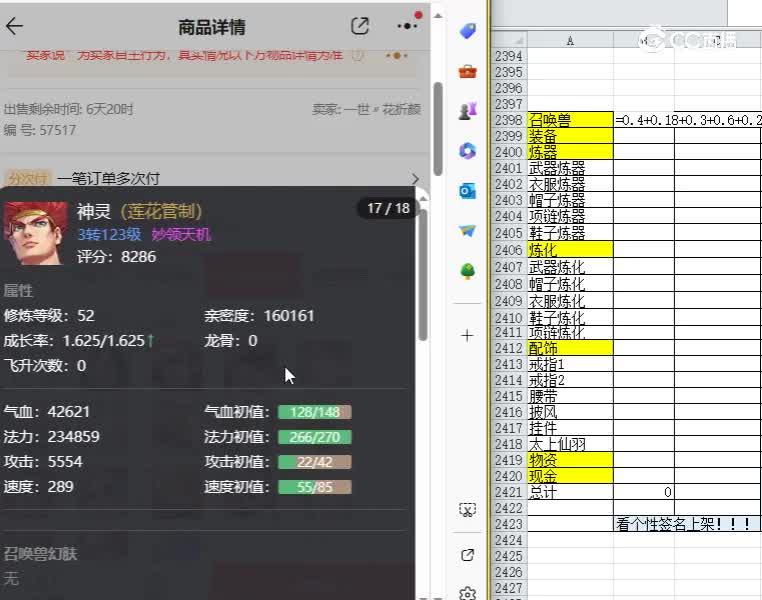Click the 神灵 pet avatar thumbnail
The height and width of the screenshot is (600, 762).
pyautogui.click(x=35, y=233)
